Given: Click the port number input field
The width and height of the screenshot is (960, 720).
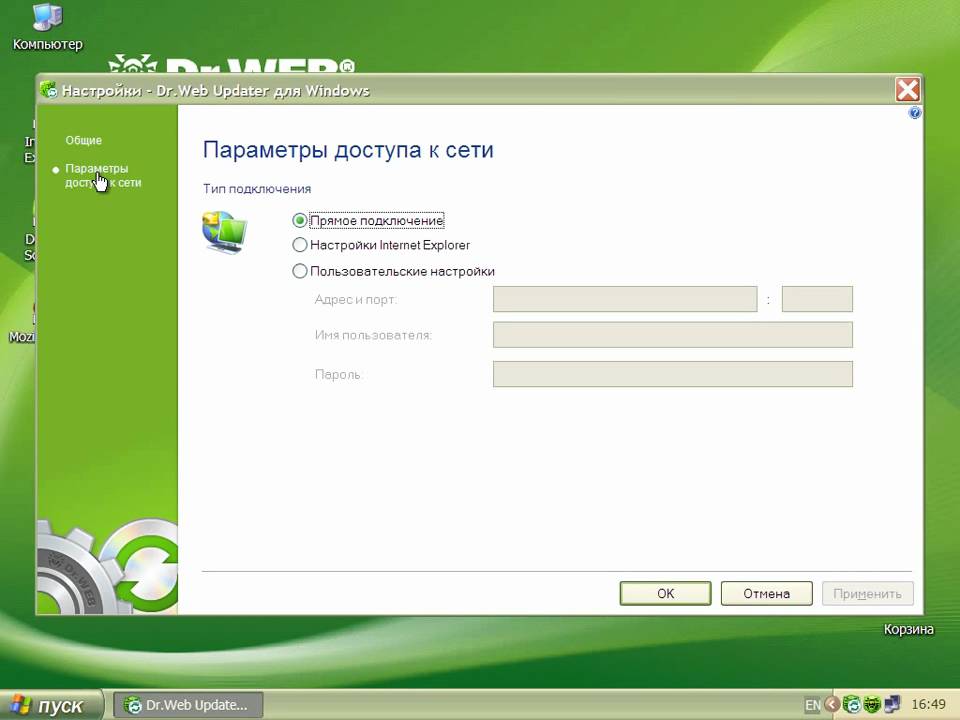Looking at the screenshot, I should pyautogui.click(x=817, y=299).
